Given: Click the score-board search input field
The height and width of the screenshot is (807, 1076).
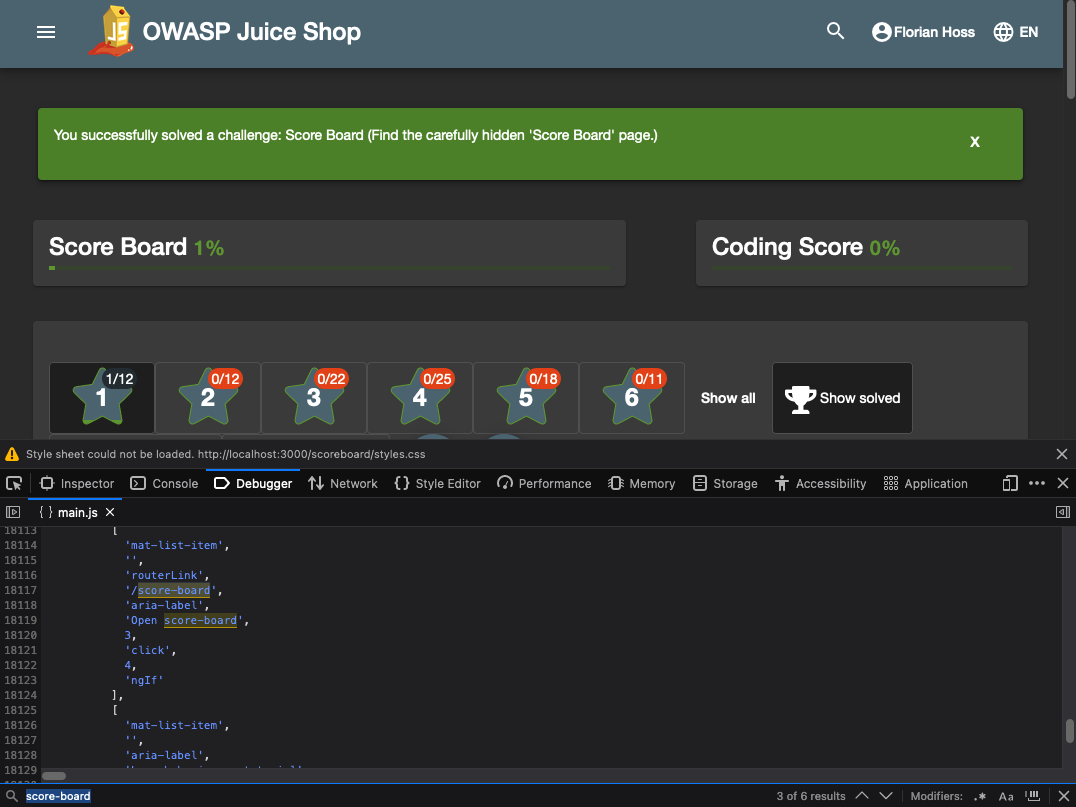Looking at the screenshot, I should (391, 796).
